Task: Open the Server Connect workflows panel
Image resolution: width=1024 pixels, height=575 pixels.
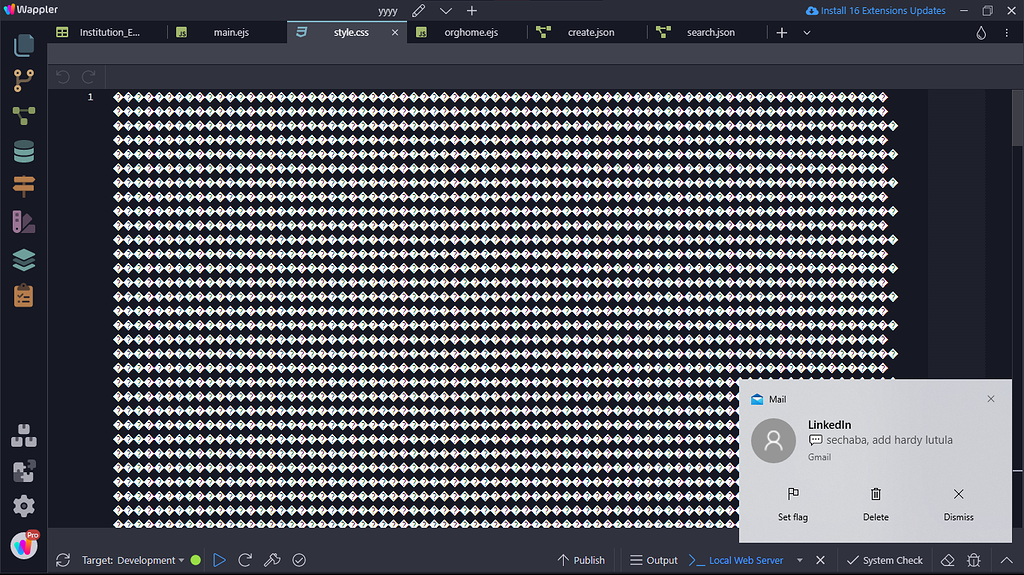Action: [x=24, y=116]
